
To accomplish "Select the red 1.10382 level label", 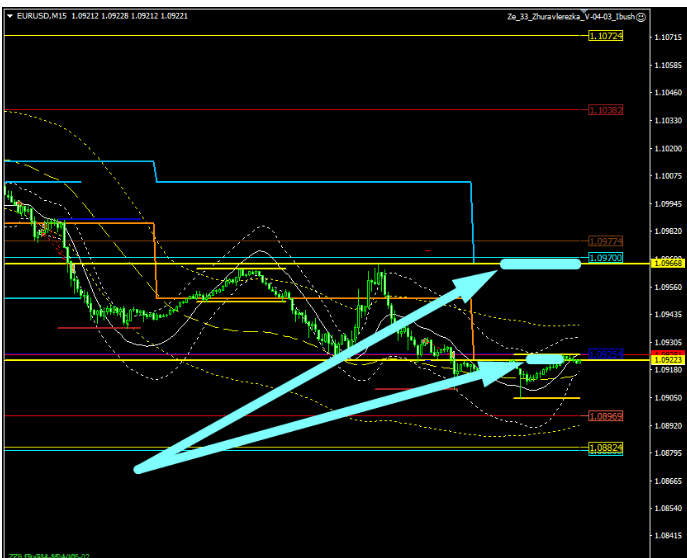I will point(606,110).
